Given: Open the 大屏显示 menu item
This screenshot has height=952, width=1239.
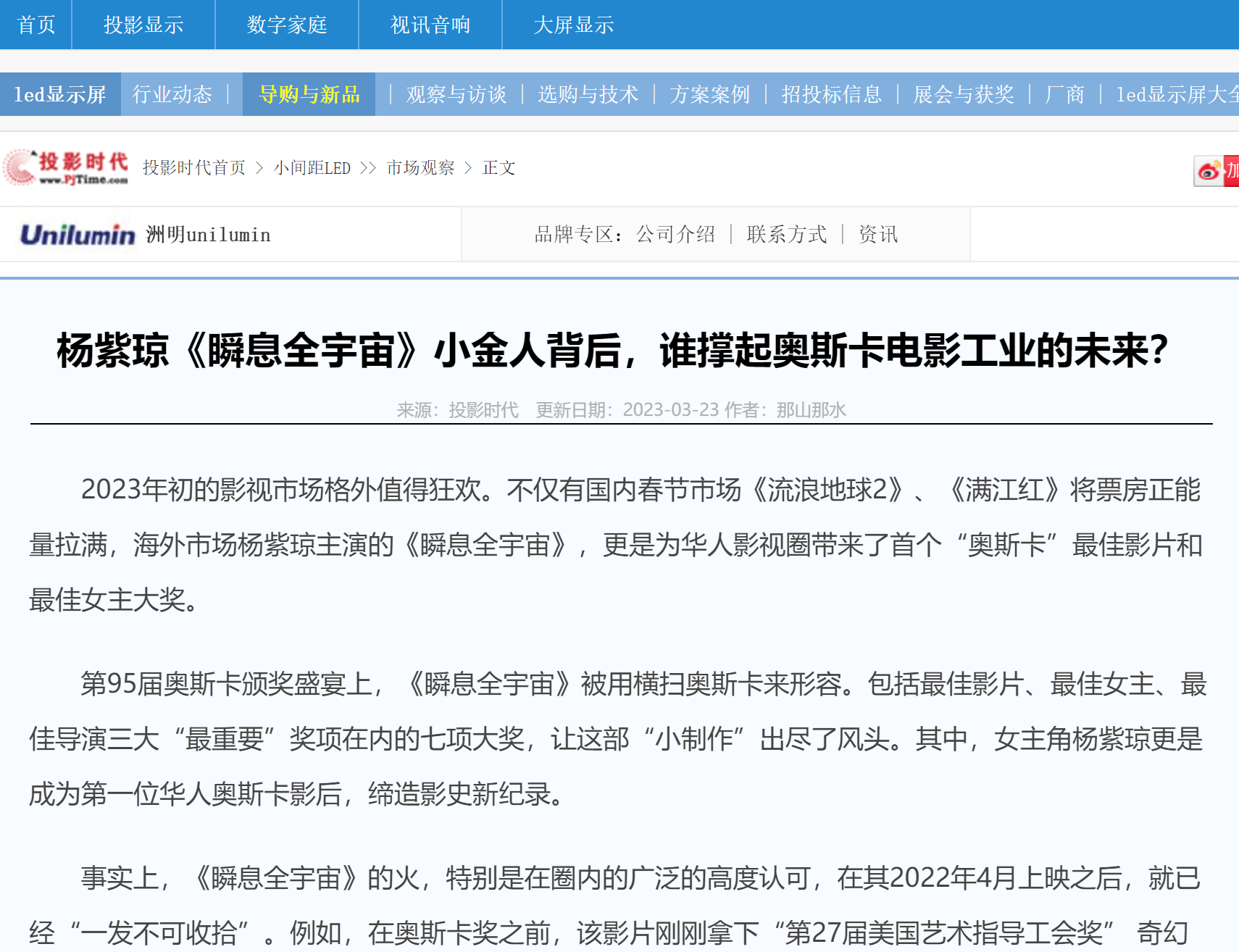Looking at the screenshot, I should point(573,25).
